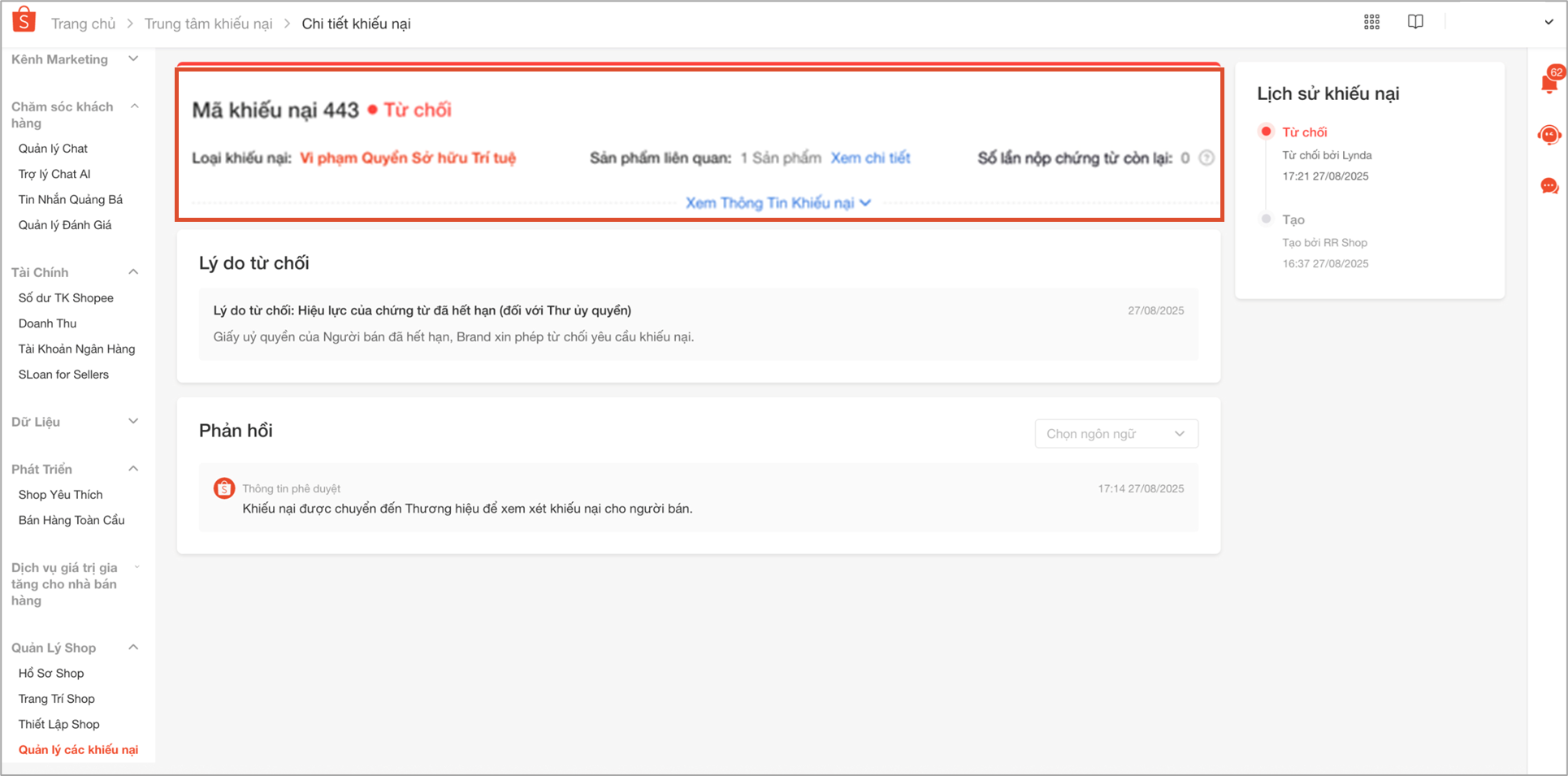Open the customer support headset icon
The image size is (1568, 776).
1549,135
